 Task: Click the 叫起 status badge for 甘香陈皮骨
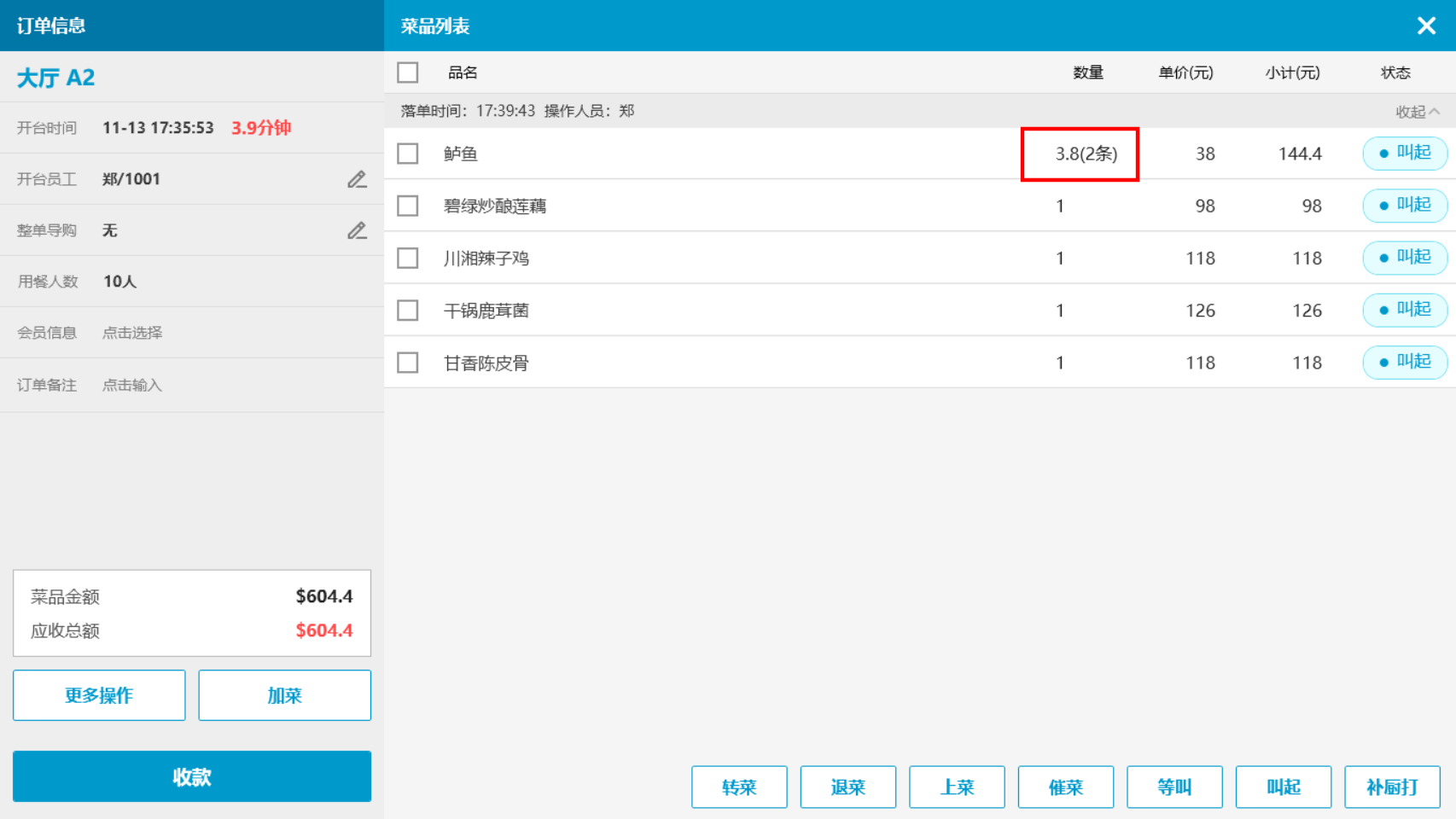[1405, 362]
